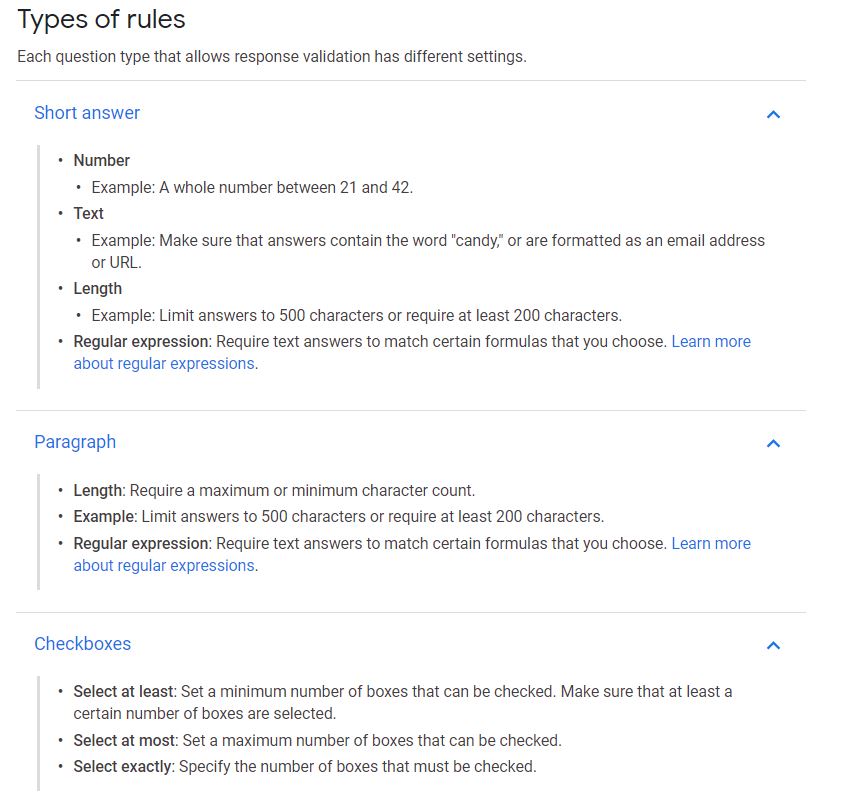Image resolution: width=847 pixels, height=799 pixels.
Task: Open Learn more link in Paragraph section
Action: [710, 544]
